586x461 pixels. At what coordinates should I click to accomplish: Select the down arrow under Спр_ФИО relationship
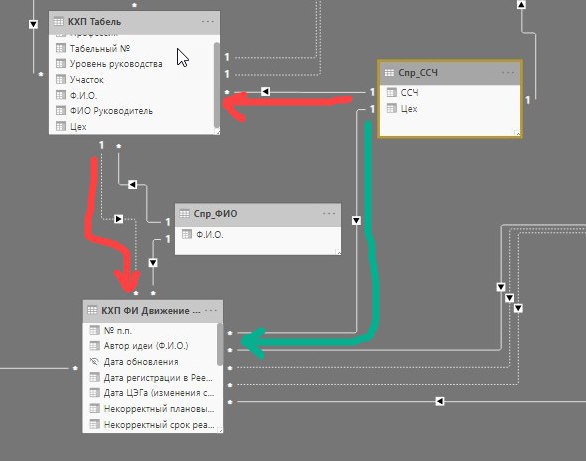coord(153,263)
